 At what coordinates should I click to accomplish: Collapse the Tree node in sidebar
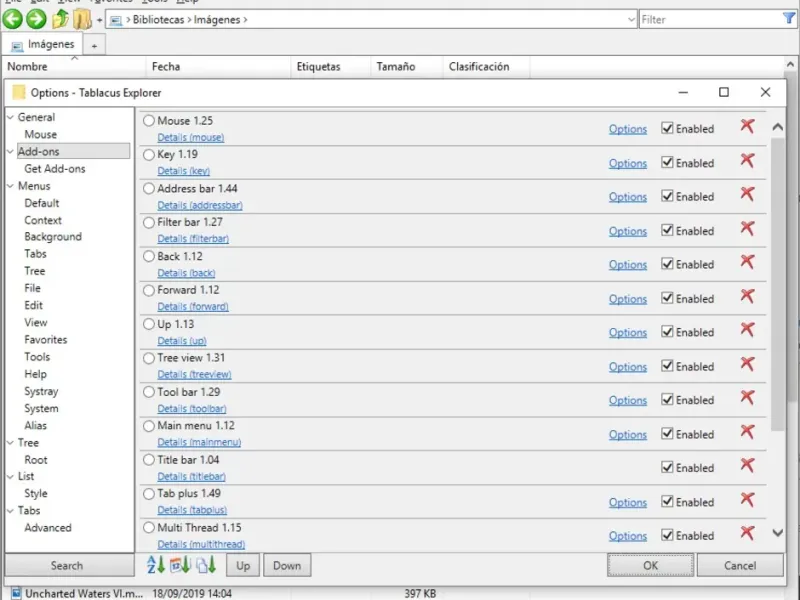10,443
